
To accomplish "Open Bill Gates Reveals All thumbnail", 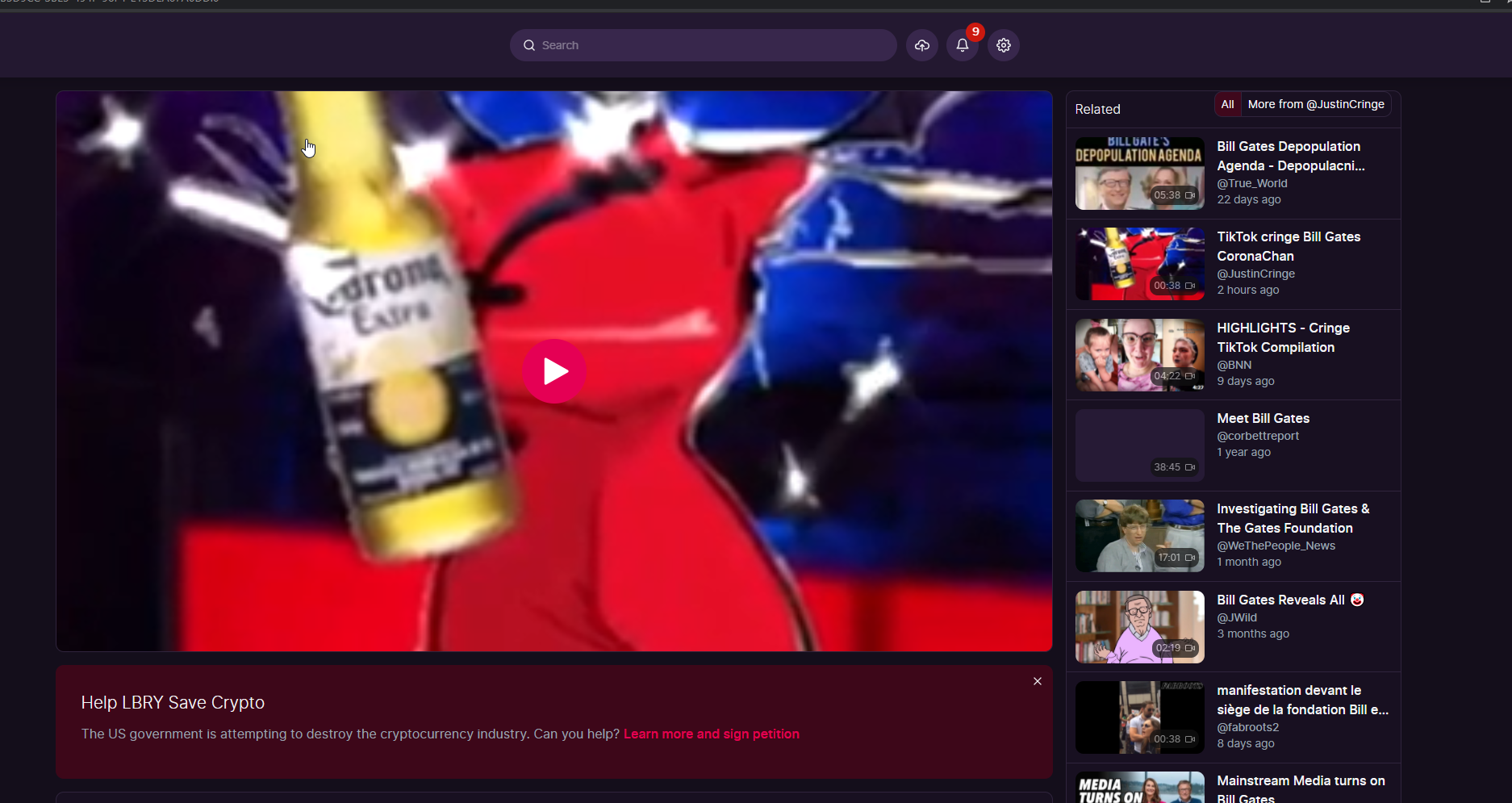I will tap(1139, 627).
